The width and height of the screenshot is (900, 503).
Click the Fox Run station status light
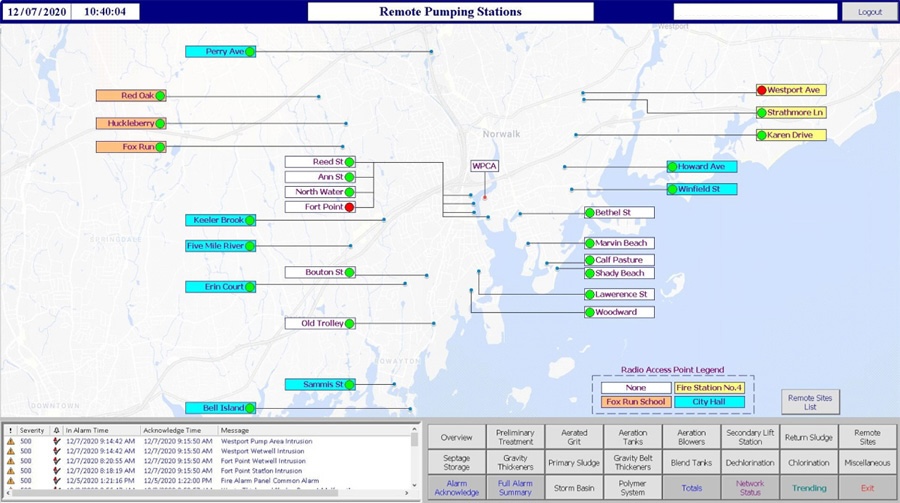(x=160, y=147)
